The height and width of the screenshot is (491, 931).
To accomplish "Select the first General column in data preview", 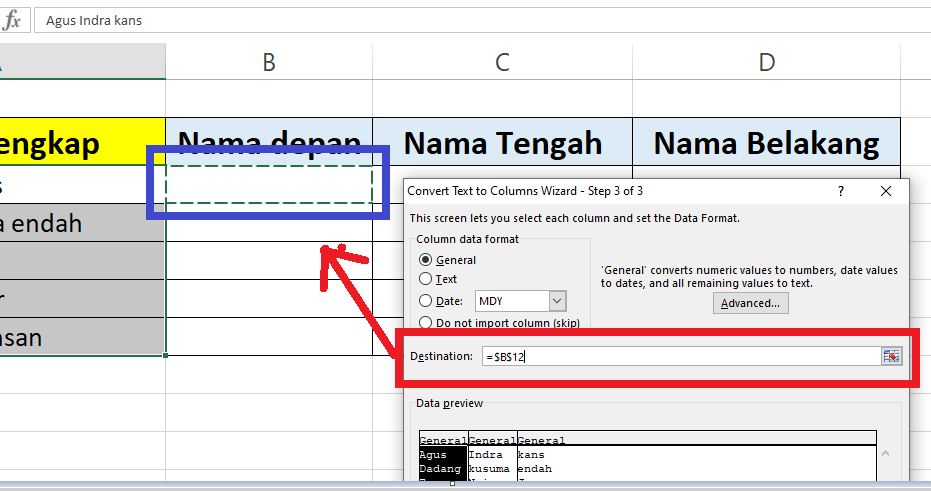I will (x=443, y=455).
